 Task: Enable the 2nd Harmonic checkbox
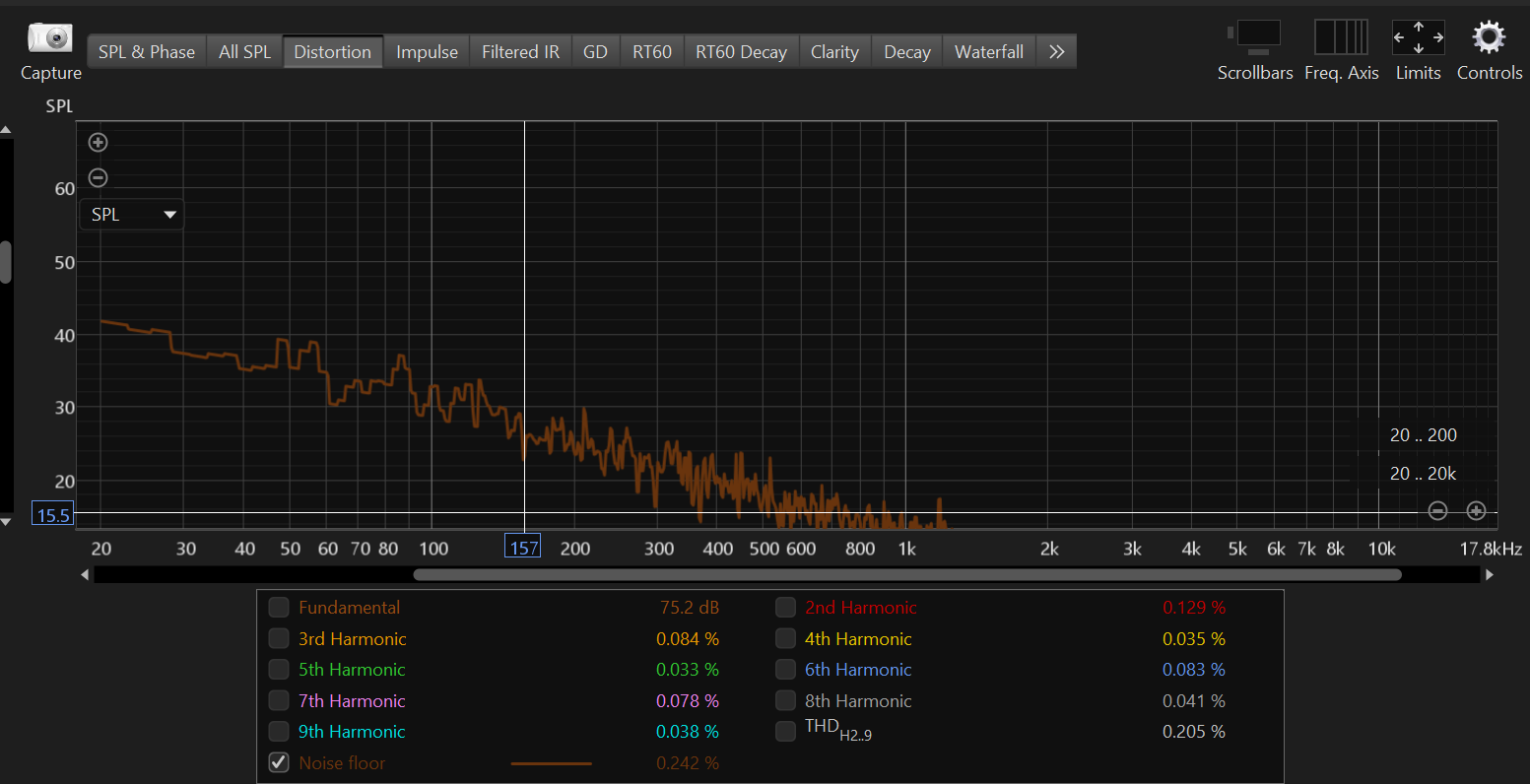click(x=785, y=608)
